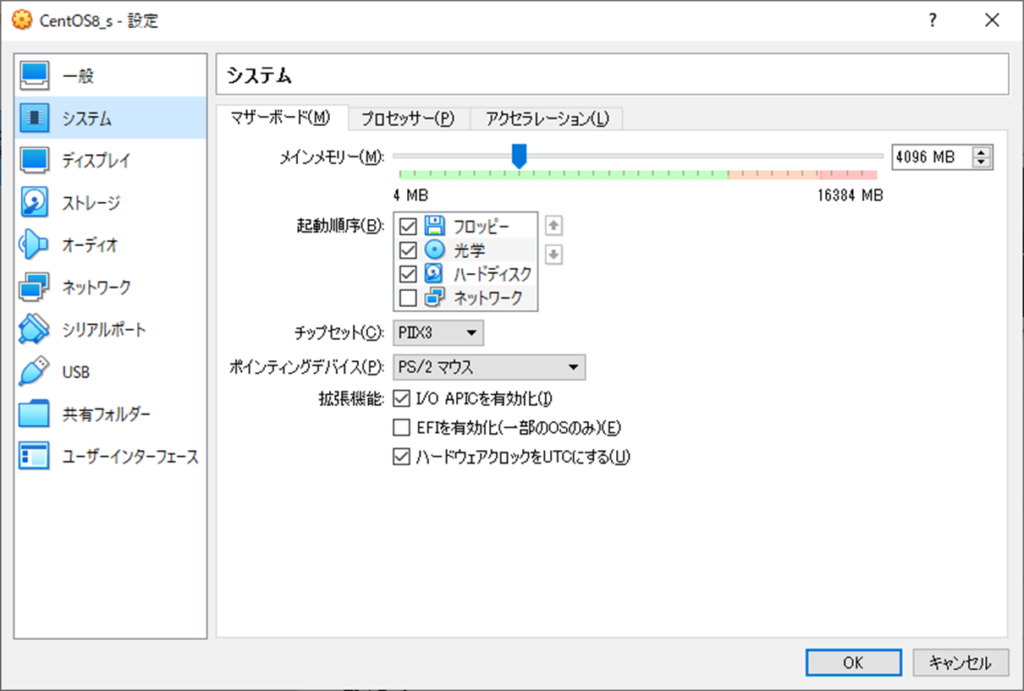Uncheck フロッピー boot checkbox

point(408,227)
